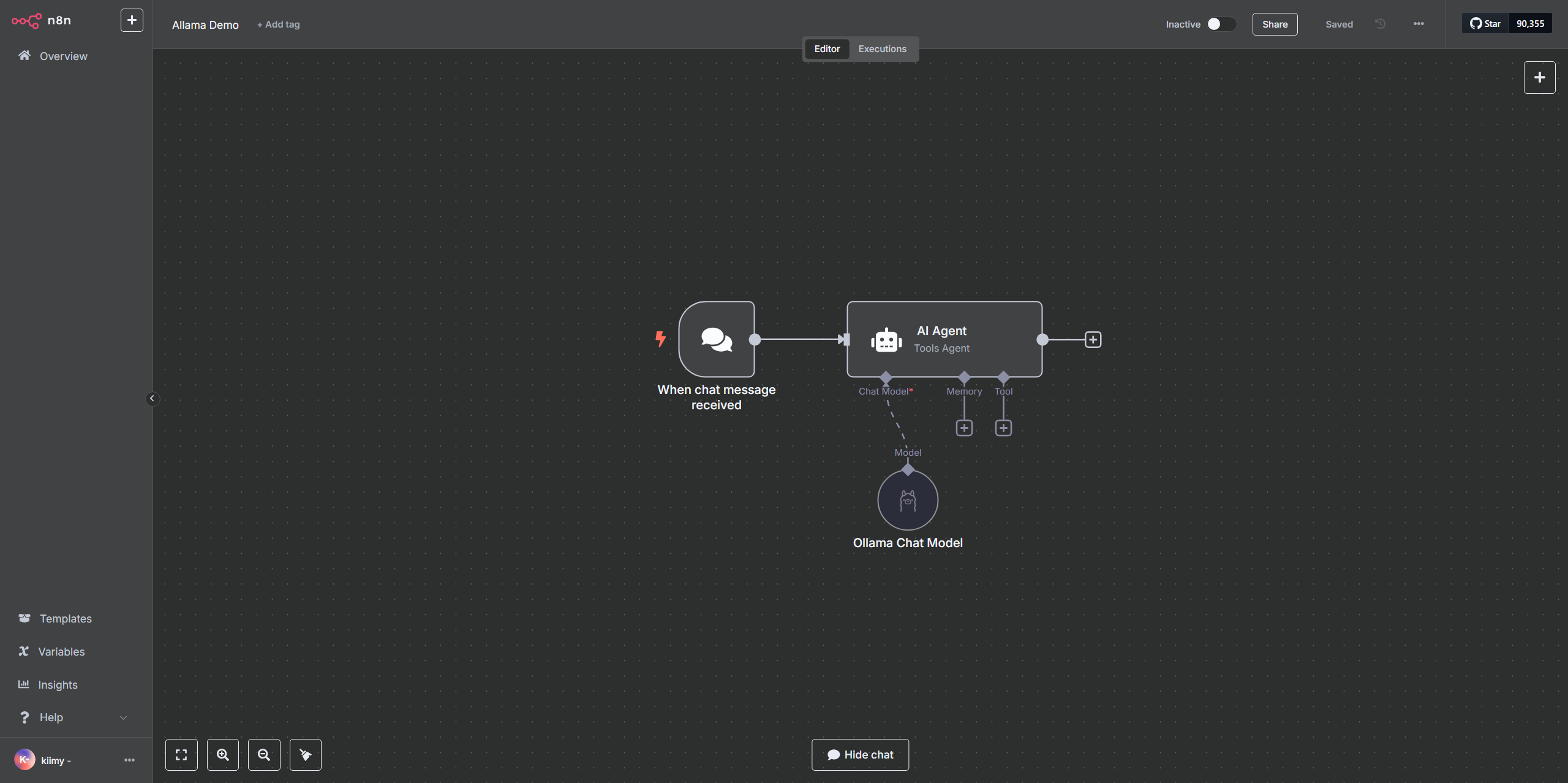Click the Ollama Chat Model llama icon
The width and height of the screenshot is (1568, 783).
click(x=908, y=500)
